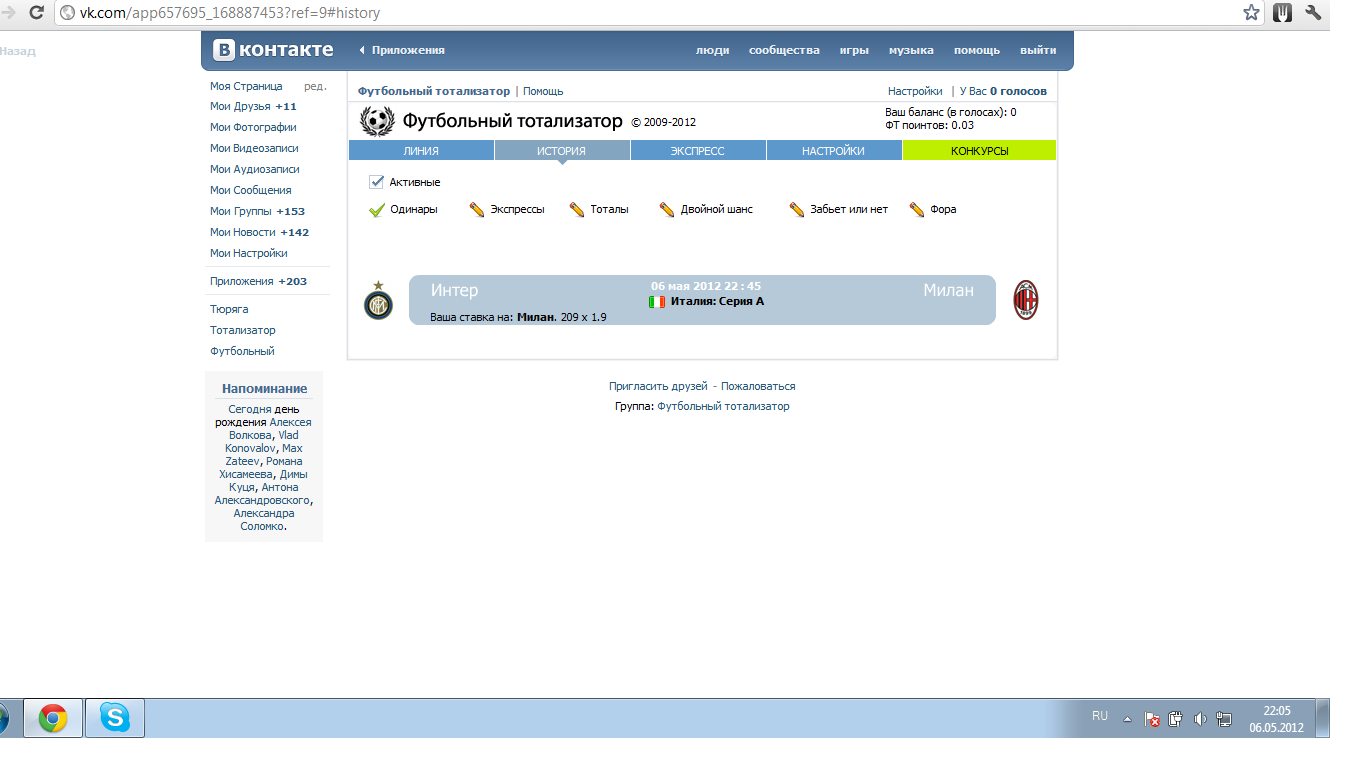Viewport: 1366px width, 768px height.
Task: Open the taskbar clock showing 22:05
Action: pos(1277,718)
